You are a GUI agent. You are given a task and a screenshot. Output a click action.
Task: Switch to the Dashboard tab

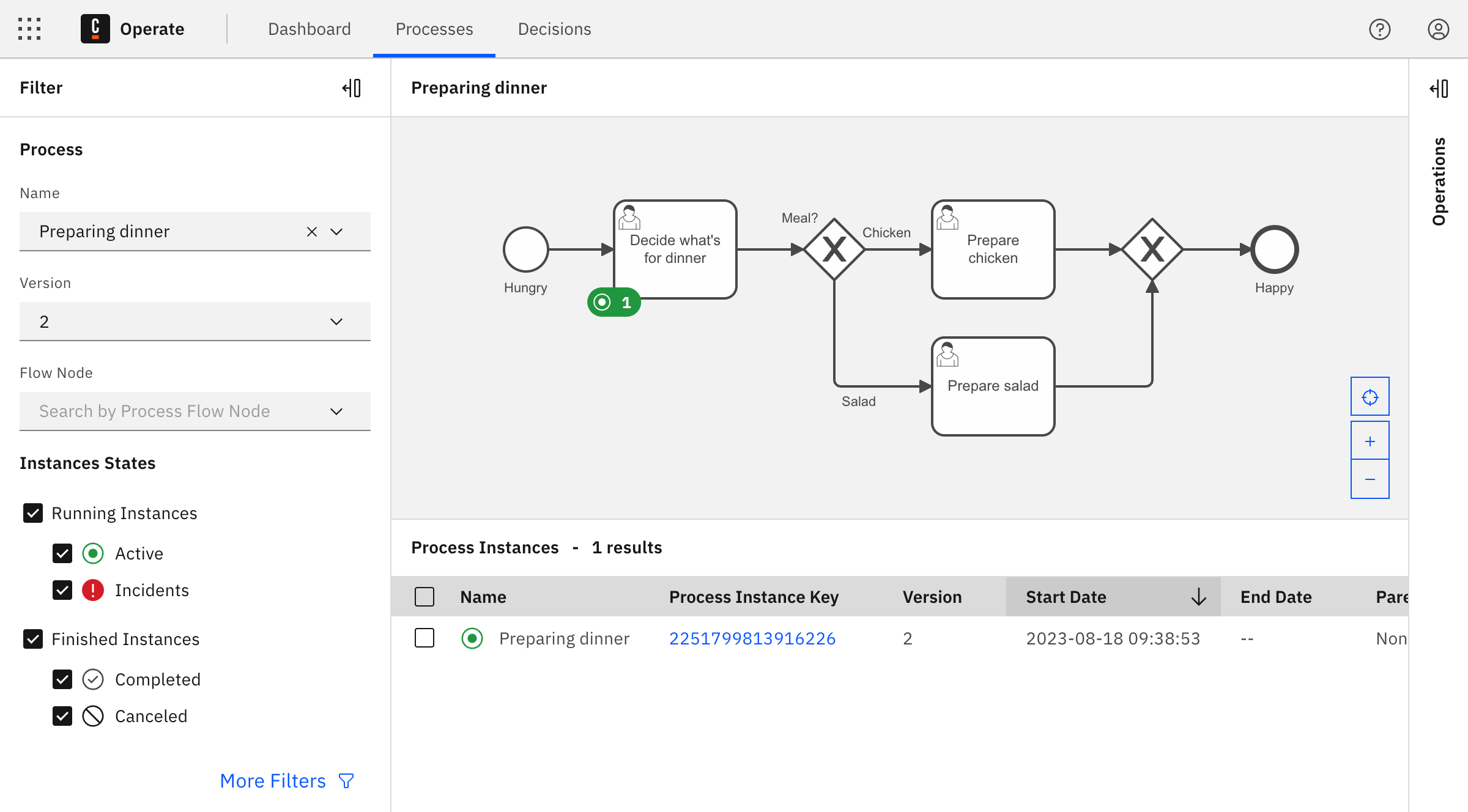click(x=310, y=29)
